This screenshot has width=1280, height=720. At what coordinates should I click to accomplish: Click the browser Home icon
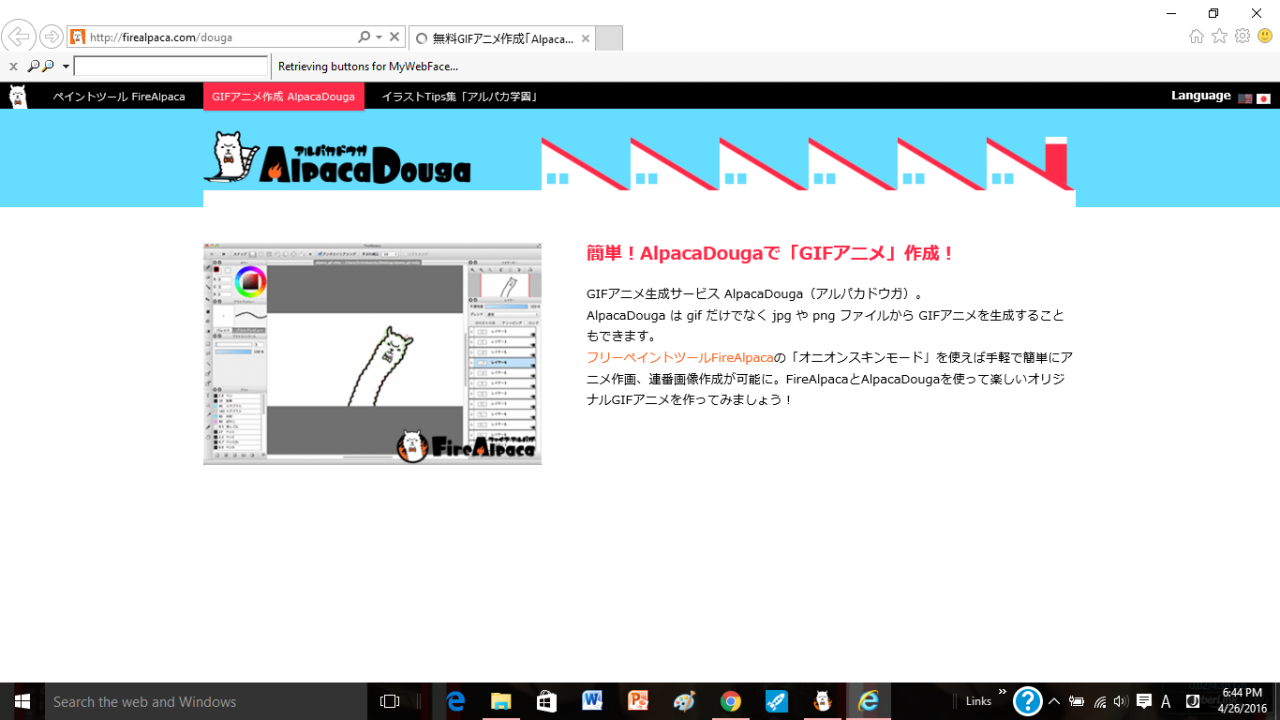click(1196, 36)
